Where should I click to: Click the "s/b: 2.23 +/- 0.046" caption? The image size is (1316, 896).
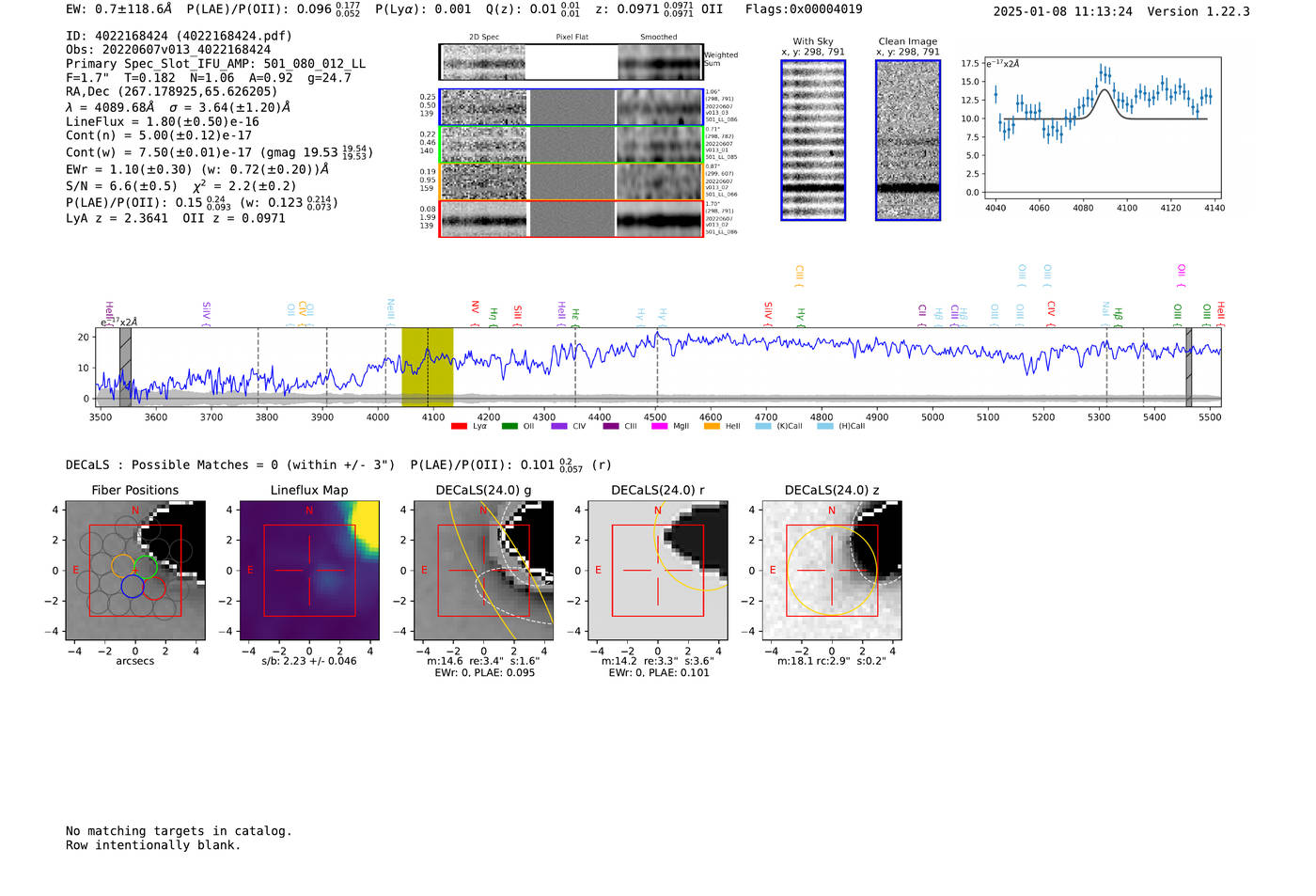pos(309,661)
